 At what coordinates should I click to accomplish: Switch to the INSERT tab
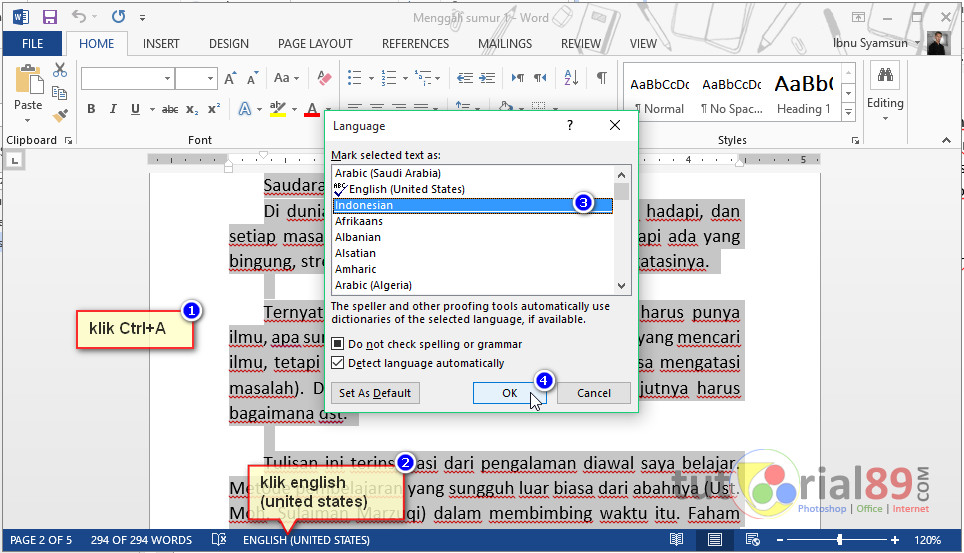tap(161, 44)
